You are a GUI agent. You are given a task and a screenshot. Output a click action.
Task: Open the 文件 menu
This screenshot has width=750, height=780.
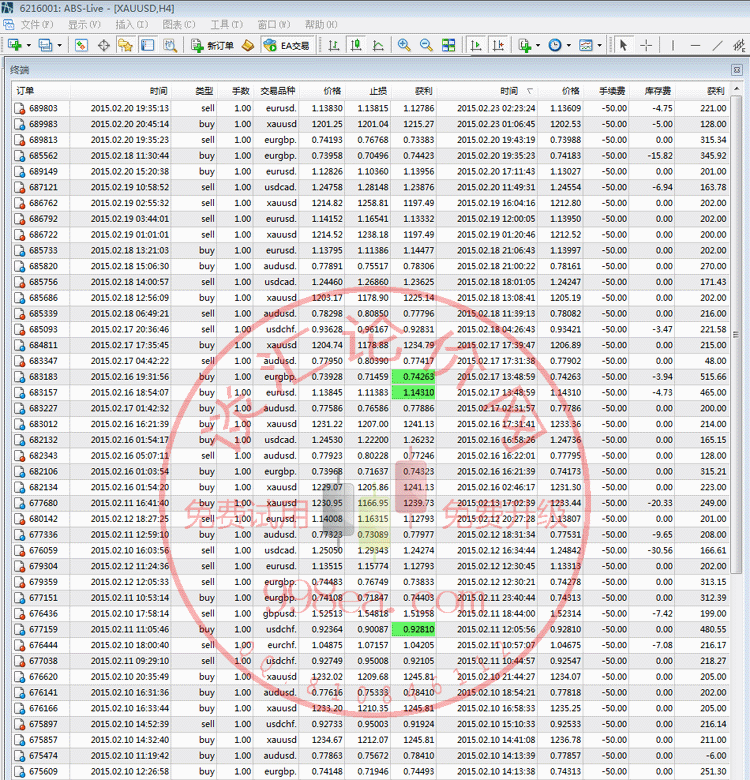click(x=36, y=24)
